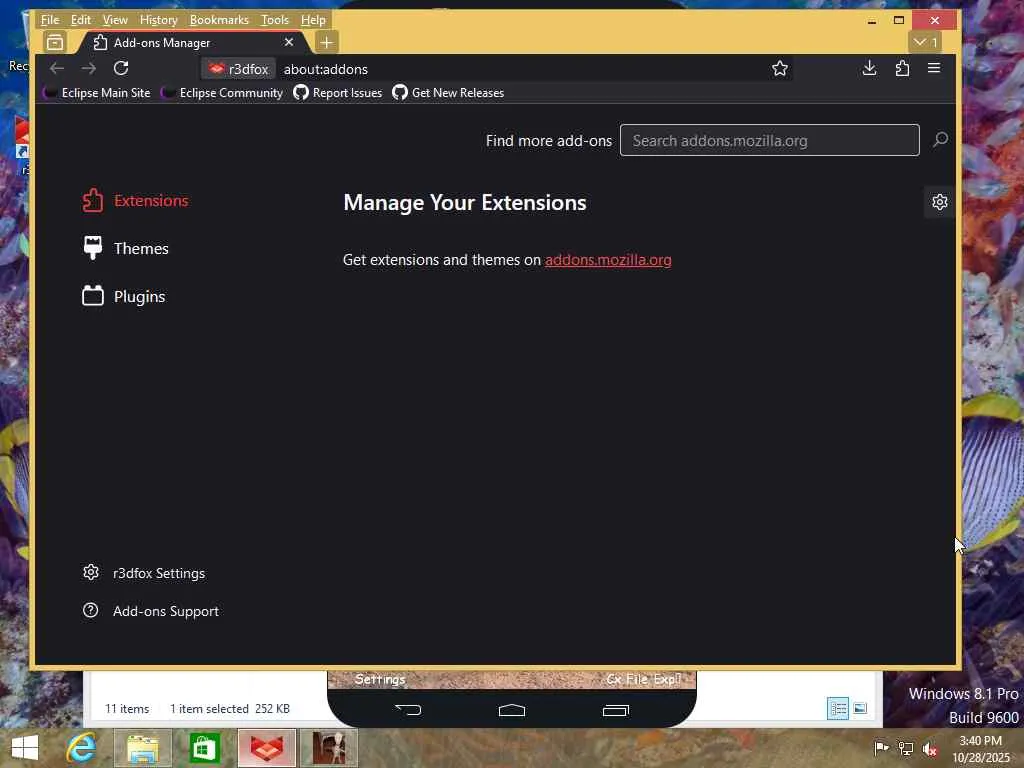Image resolution: width=1024 pixels, height=768 pixels.
Task: Follow the addons.mozilla.org link
Action: pos(608,260)
